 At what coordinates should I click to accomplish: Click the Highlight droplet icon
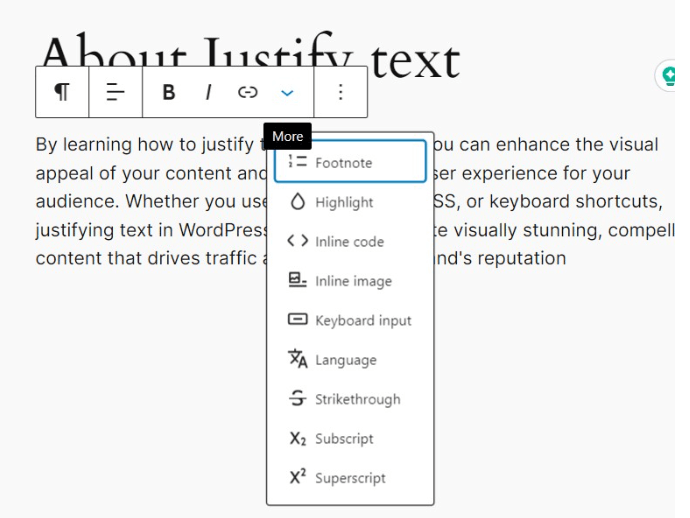point(297,202)
